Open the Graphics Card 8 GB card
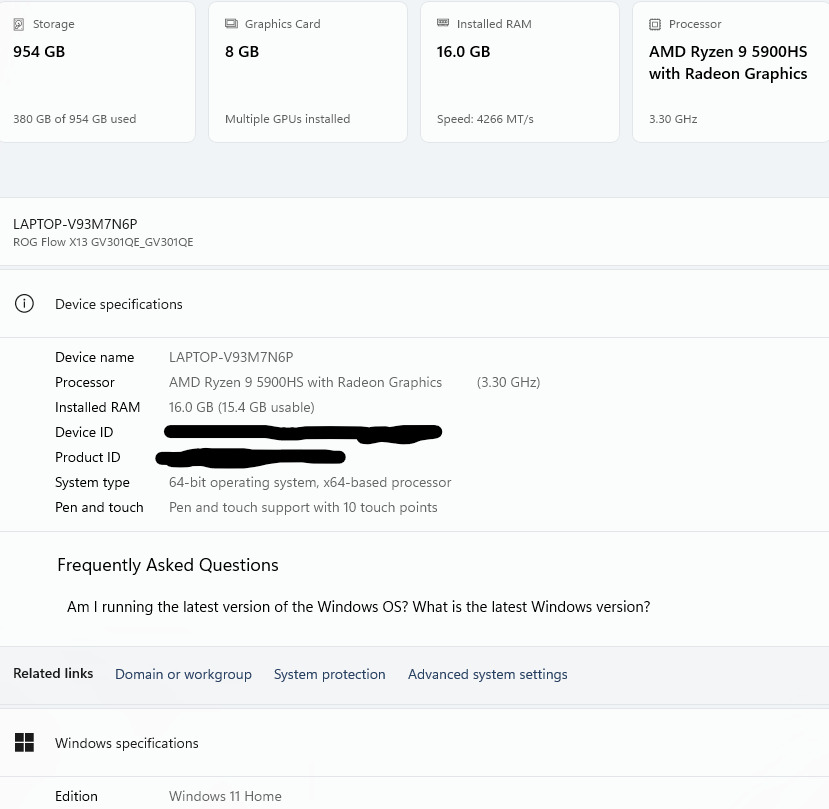Screen dimensions: 829x809 click(308, 71)
